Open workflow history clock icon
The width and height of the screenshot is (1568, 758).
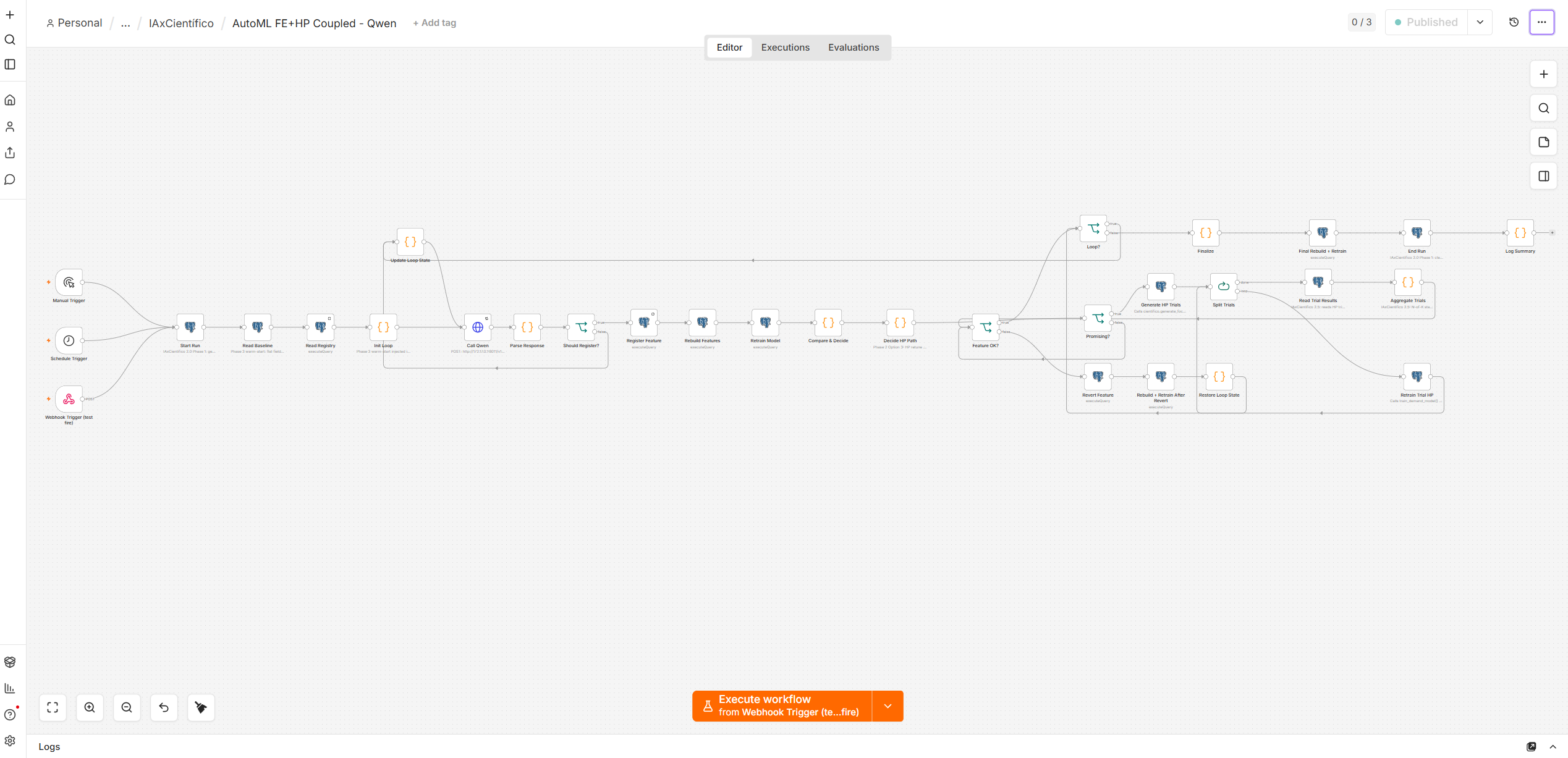(1514, 22)
